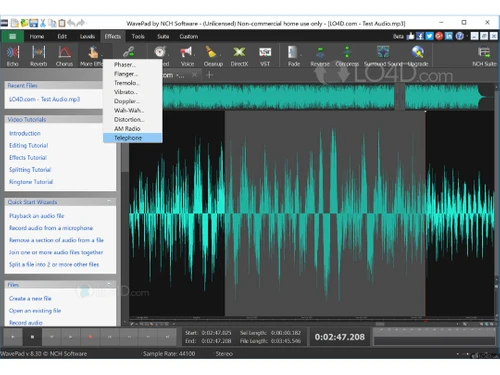
Task: Open the help question mark icon
Action: pos(459,36)
